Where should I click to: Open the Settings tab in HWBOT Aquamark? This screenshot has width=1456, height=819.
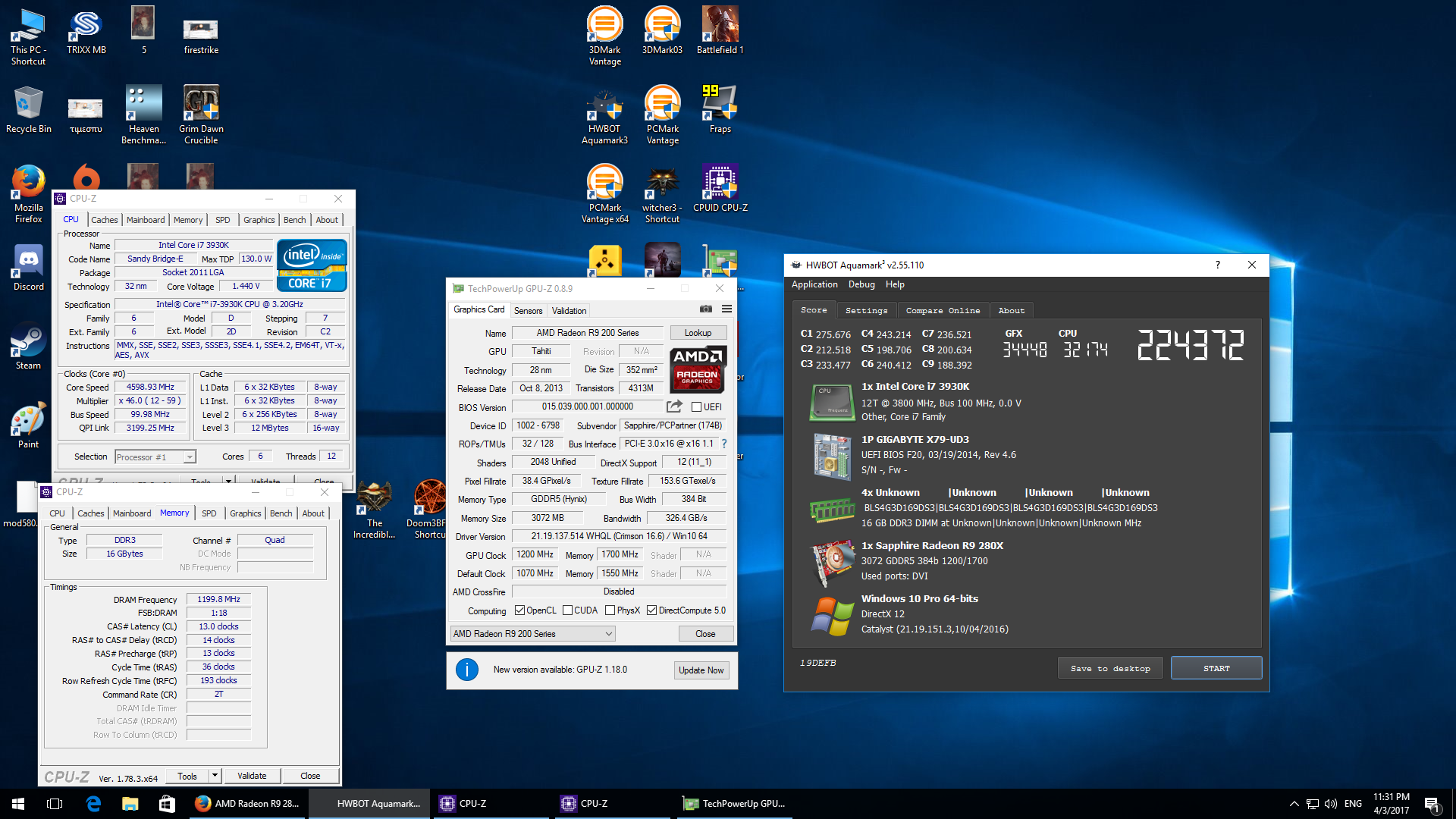point(866,311)
